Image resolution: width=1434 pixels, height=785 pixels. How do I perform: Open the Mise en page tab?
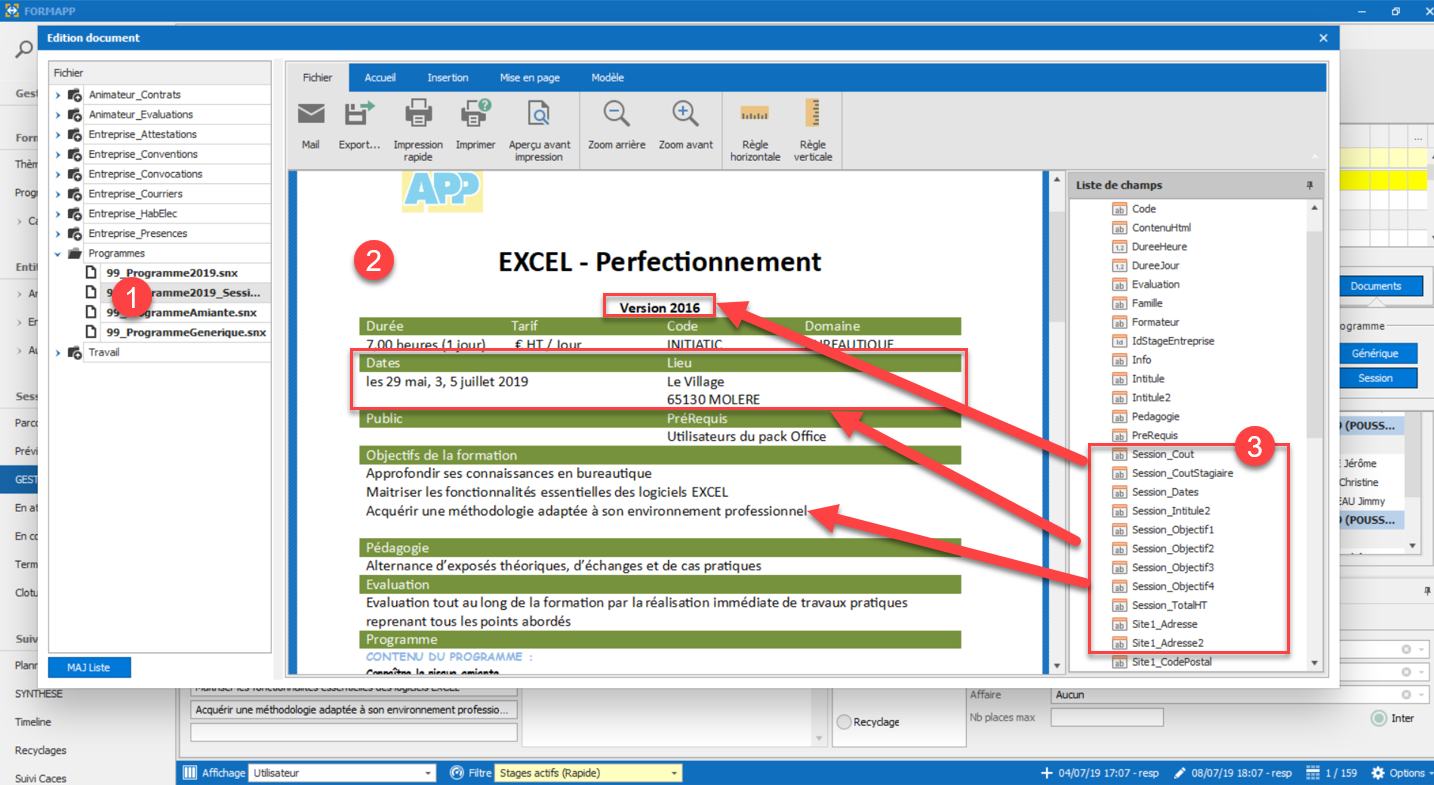[x=530, y=78]
